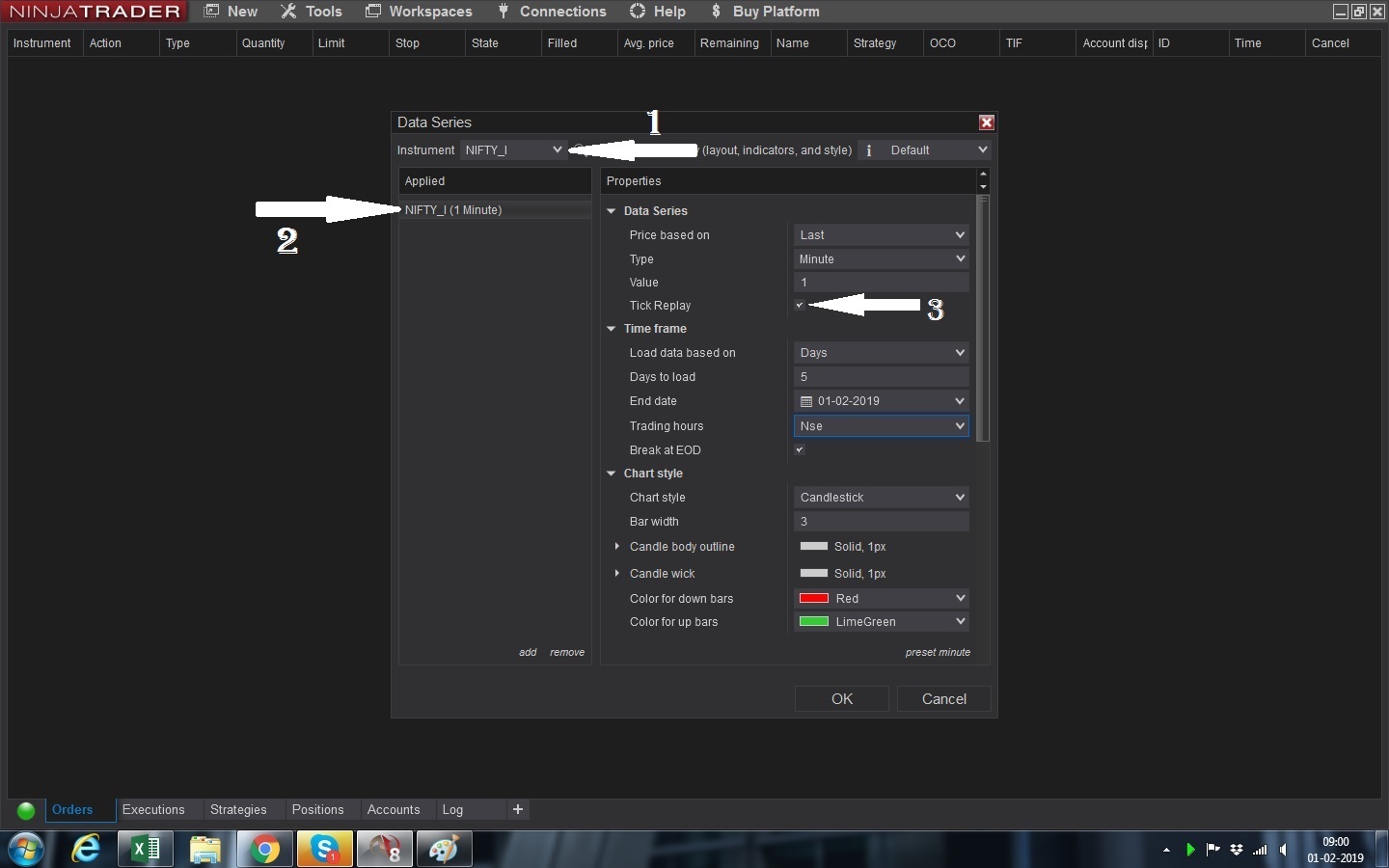Open the Help menu
Image resolution: width=1389 pixels, height=868 pixels.
[x=658, y=12]
